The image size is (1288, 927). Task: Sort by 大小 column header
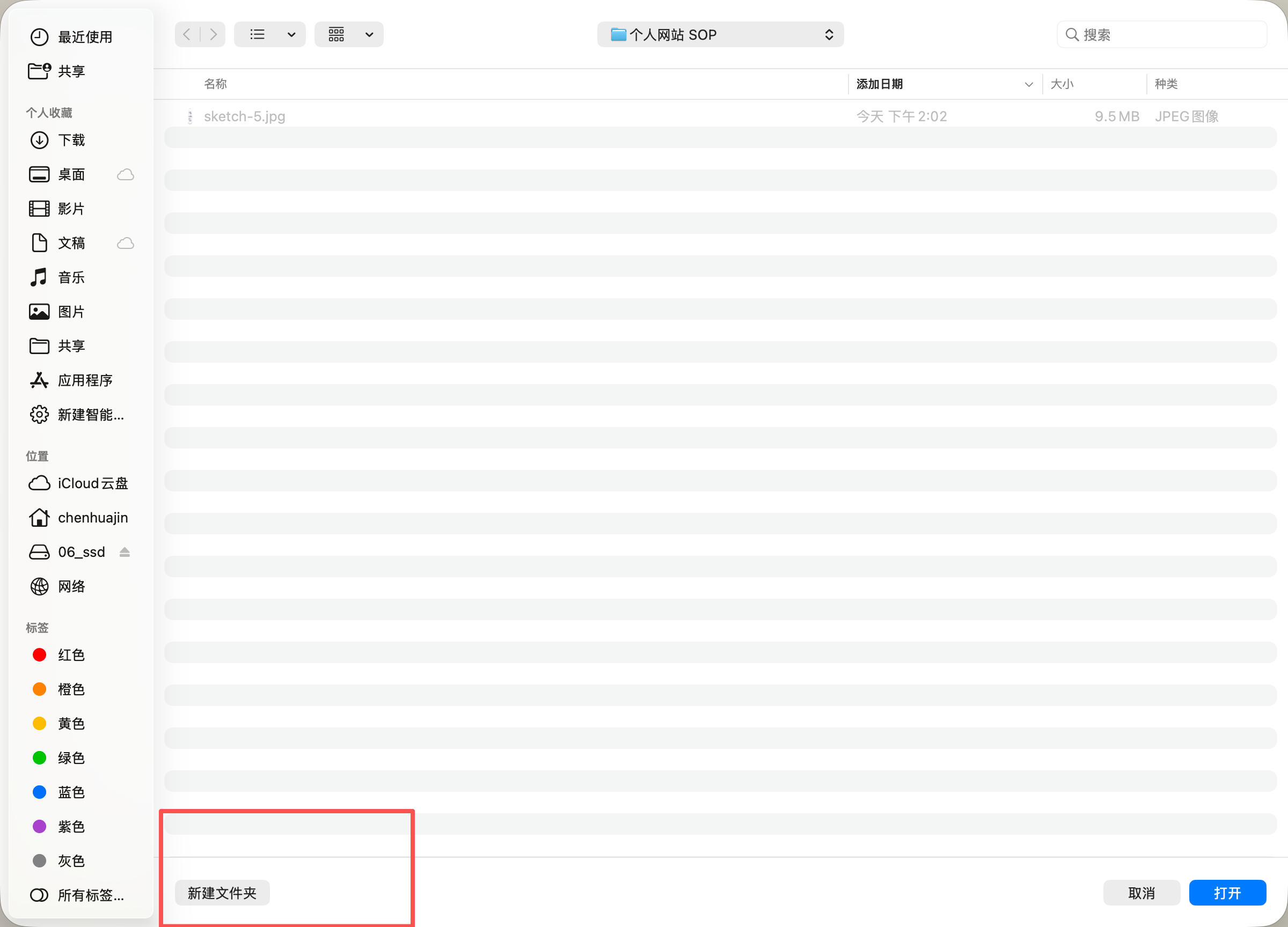click(1062, 84)
